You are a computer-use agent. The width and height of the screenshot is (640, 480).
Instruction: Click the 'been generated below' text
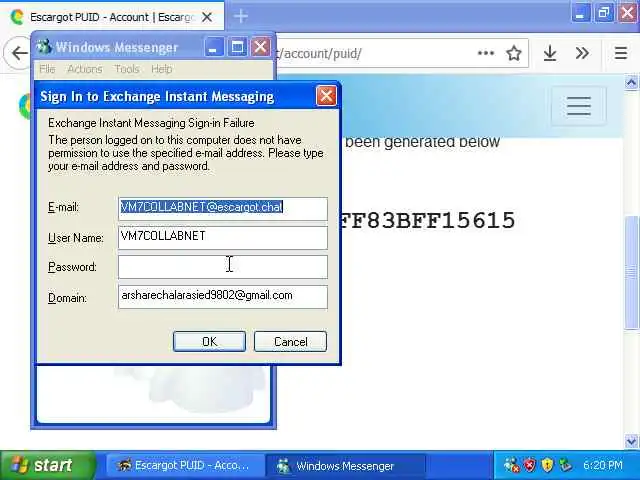pos(422,142)
